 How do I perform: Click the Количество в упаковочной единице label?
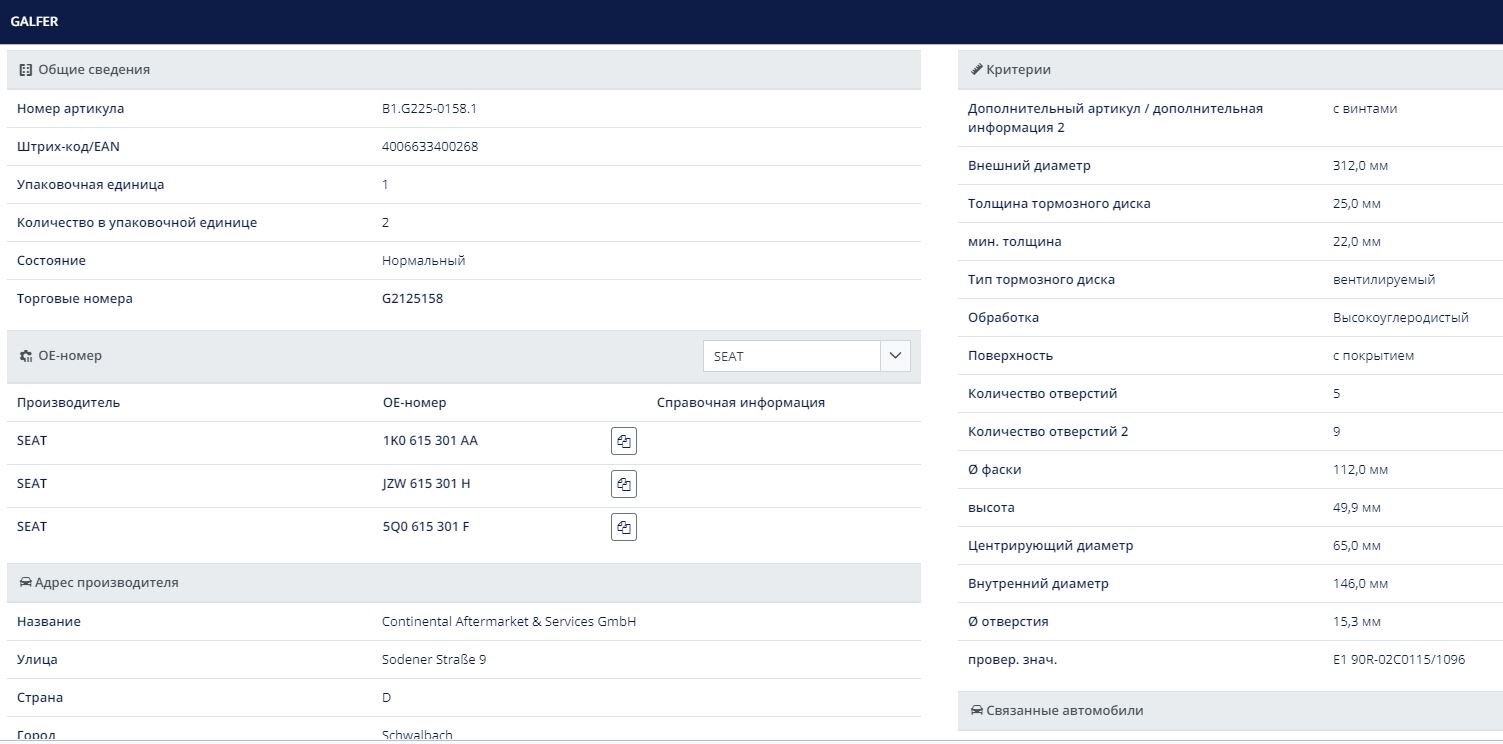[137, 222]
